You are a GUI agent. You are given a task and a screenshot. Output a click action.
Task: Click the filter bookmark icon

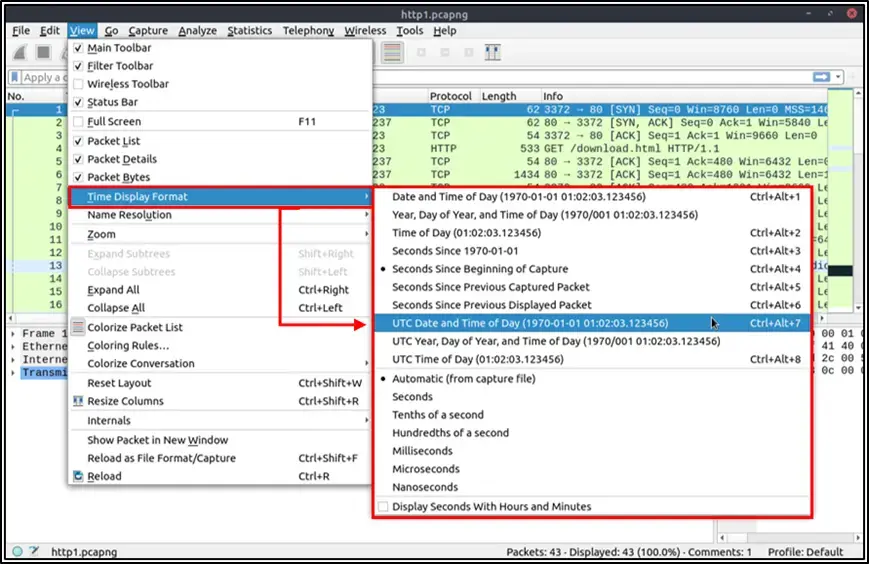coord(14,77)
